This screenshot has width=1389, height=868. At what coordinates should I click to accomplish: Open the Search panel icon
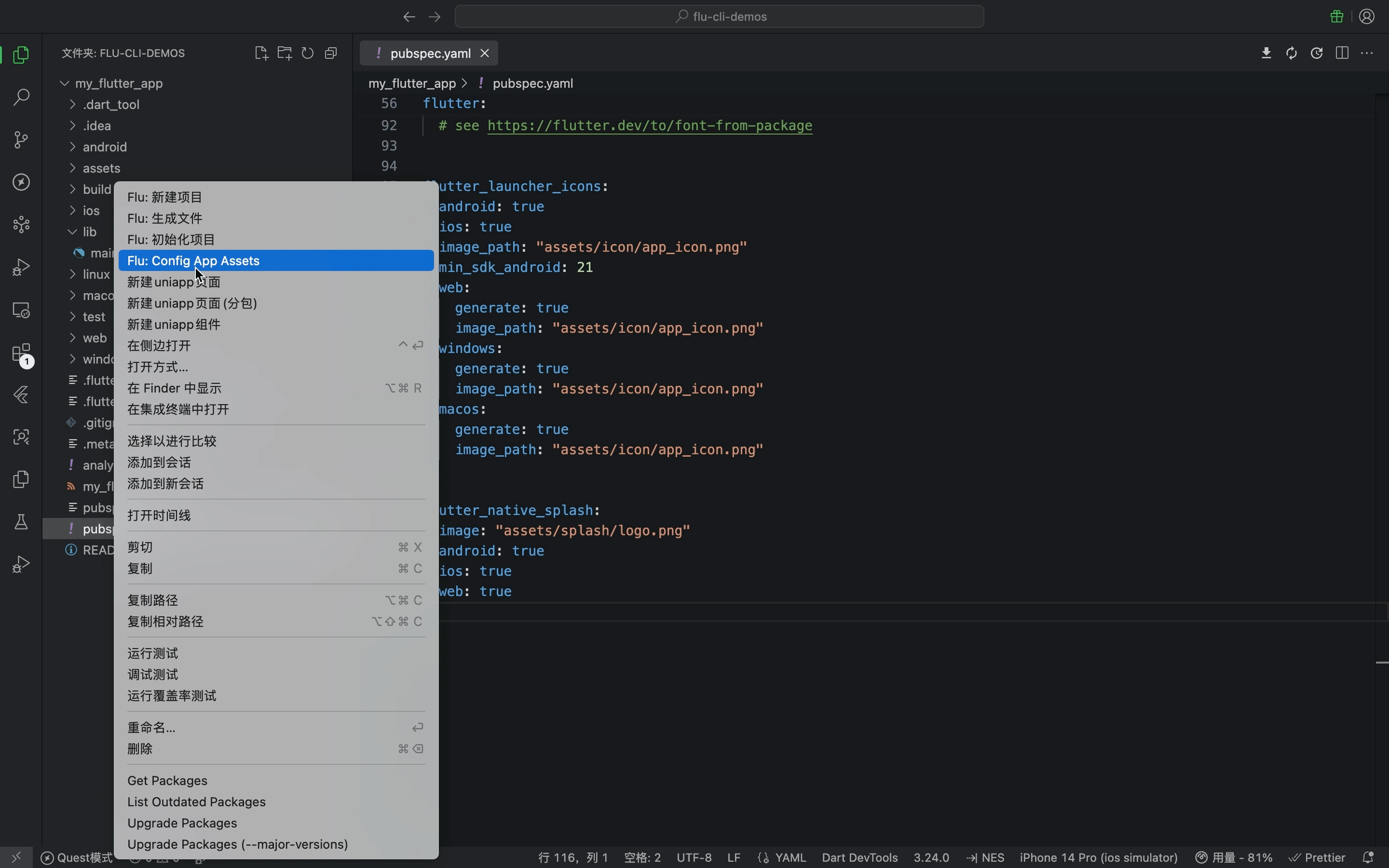(21, 97)
